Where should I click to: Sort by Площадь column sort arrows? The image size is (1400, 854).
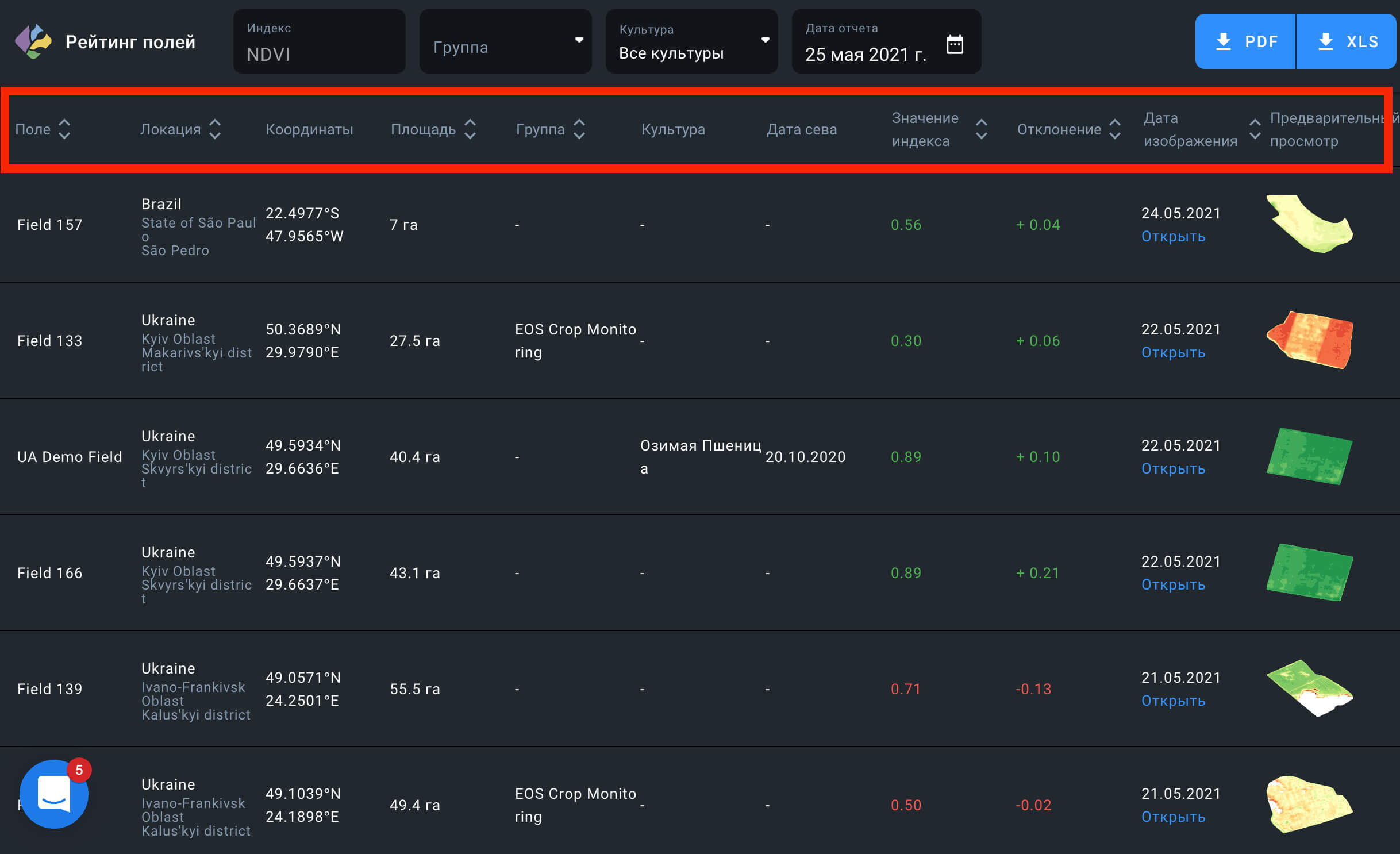(x=470, y=129)
